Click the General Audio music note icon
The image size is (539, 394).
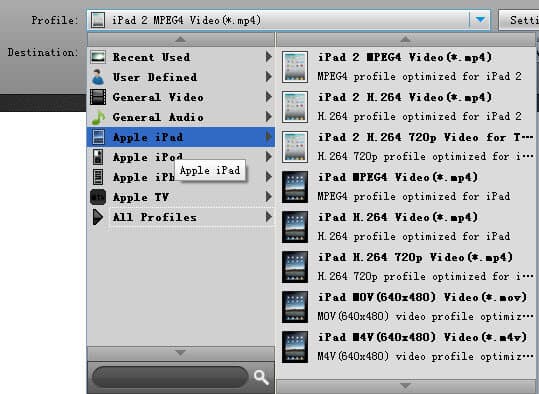click(x=98, y=117)
